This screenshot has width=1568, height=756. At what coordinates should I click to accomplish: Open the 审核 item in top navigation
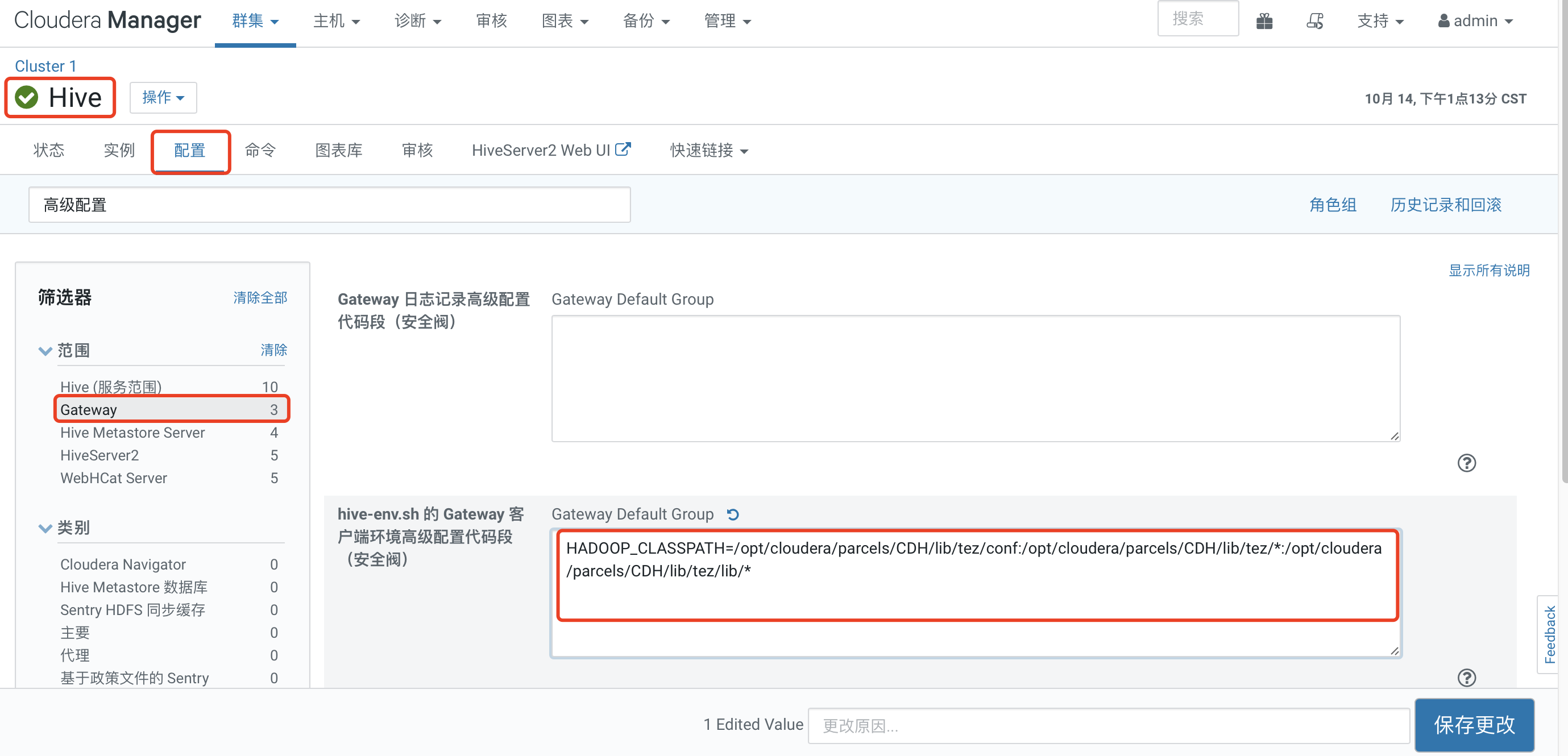[491, 21]
